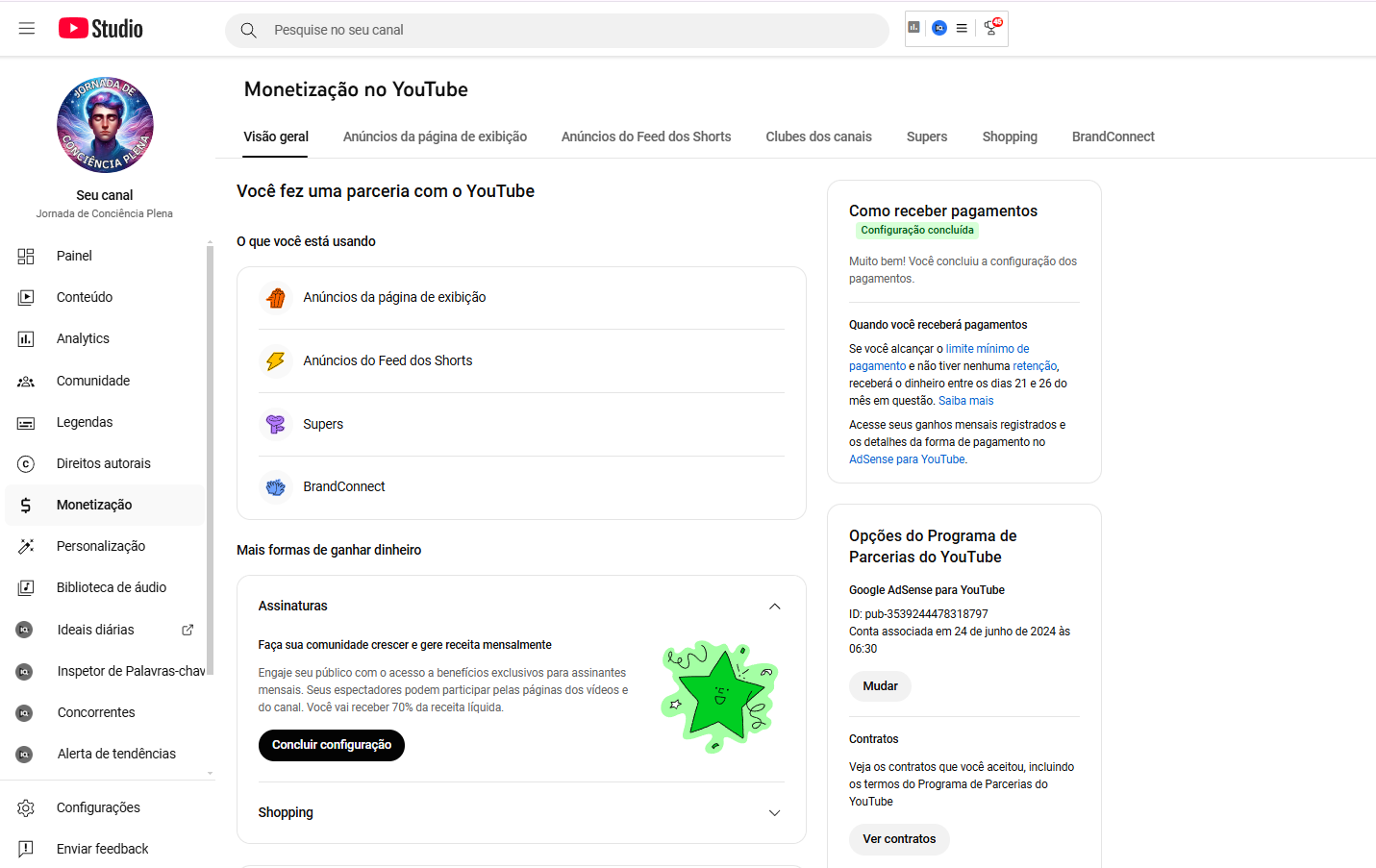Click the Você fez uma parceria heading

(x=386, y=191)
